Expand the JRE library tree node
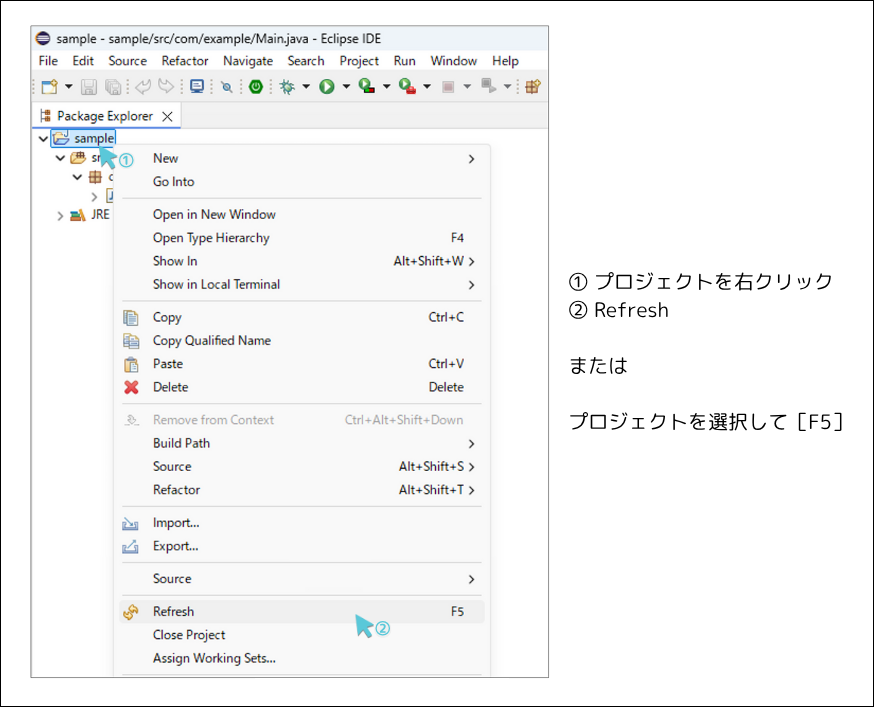The width and height of the screenshot is (882, 708). 60,216
